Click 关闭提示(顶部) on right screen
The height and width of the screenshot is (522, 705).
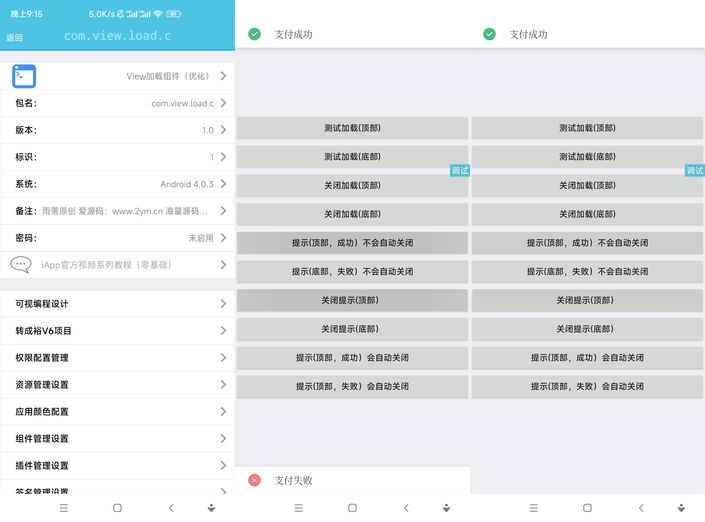[x=587, y=300]
